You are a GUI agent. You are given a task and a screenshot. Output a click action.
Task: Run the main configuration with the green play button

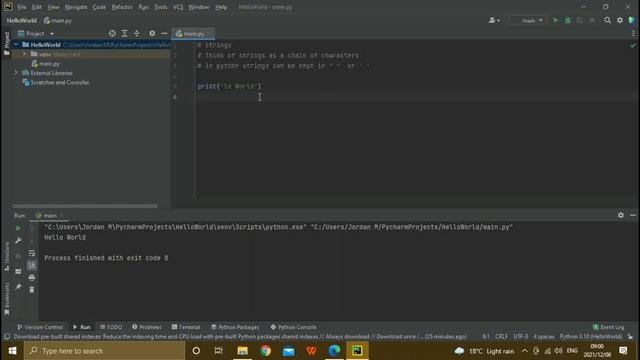pos(555,20)
